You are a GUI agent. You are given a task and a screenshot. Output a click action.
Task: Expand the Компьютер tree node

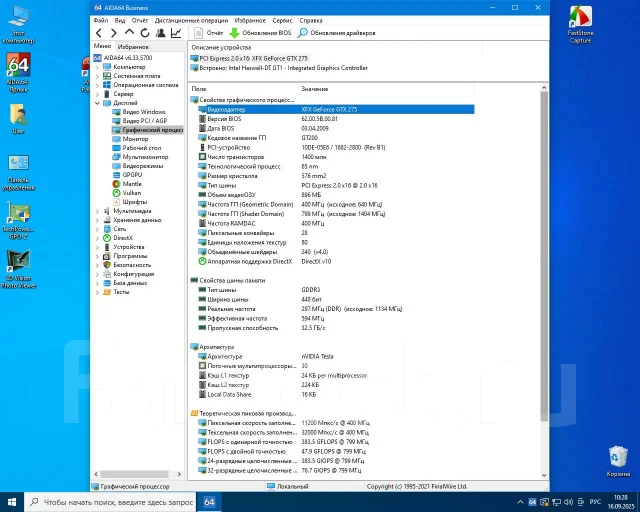point(97,67)
